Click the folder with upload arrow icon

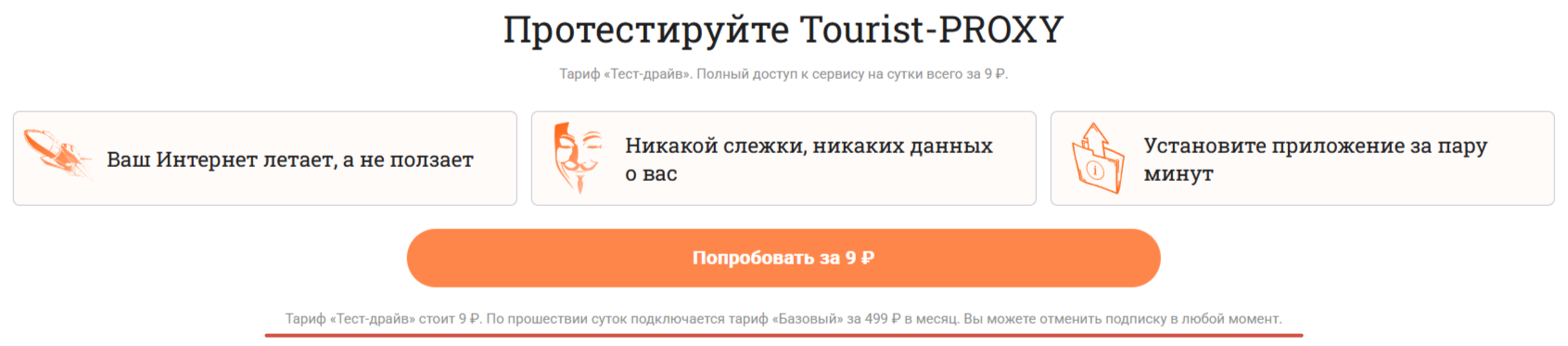tap(1098, 159)
